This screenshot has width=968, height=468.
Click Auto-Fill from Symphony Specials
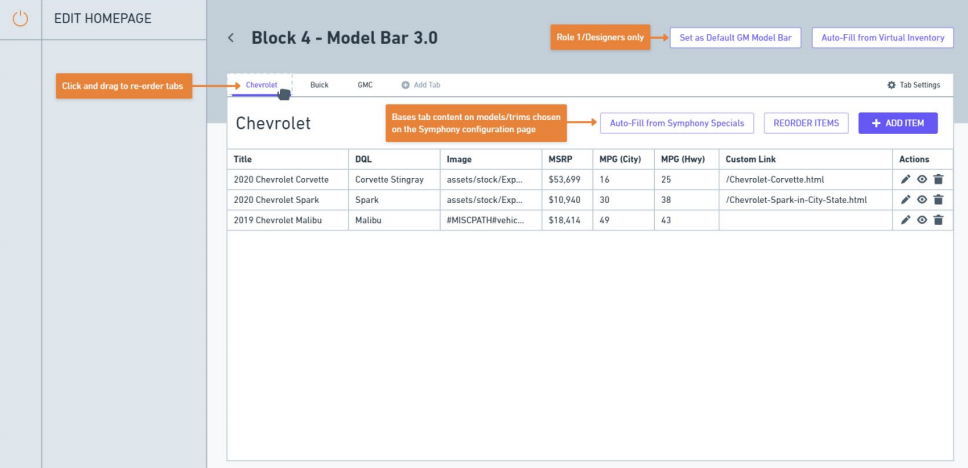click(677, 123)
